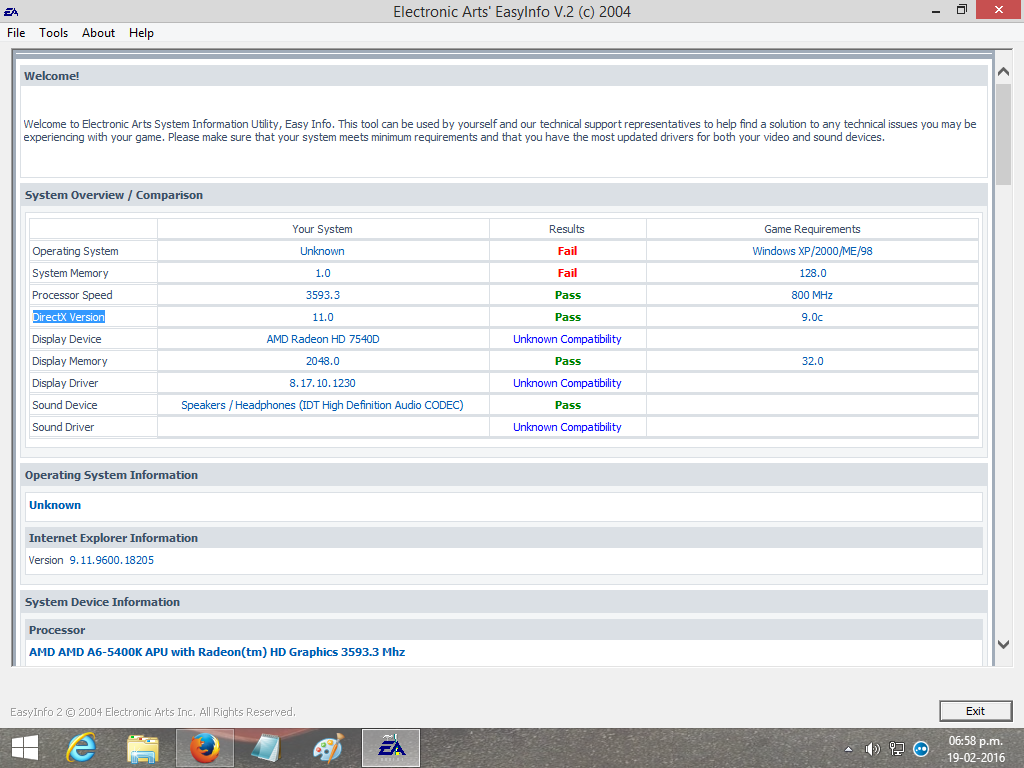Screen dimensions: 1024x768
Task: Minimize the EasyInfo window
Action: [x=936, y=10]
